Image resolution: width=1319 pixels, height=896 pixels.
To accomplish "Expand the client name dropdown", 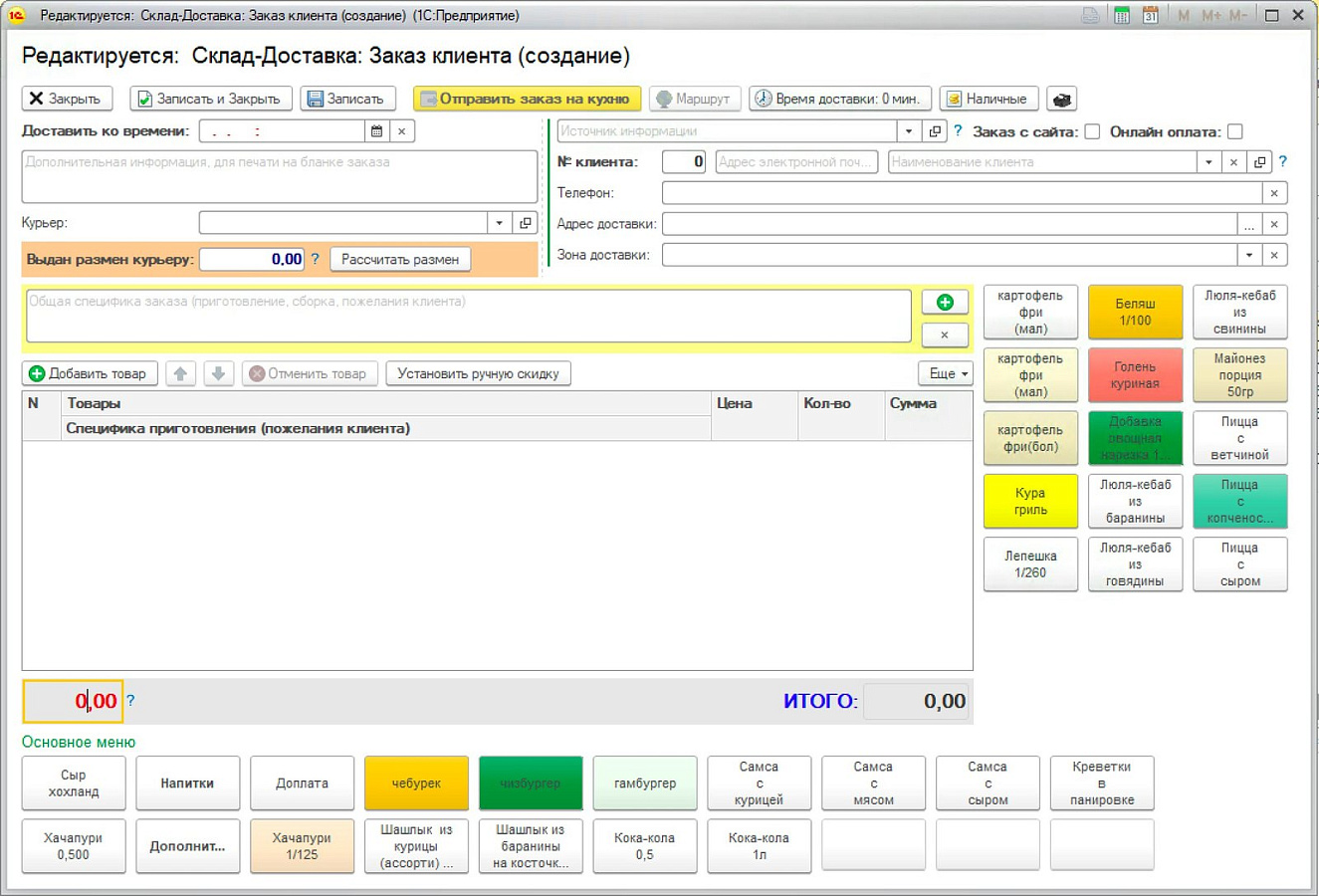I will 1209,162.
